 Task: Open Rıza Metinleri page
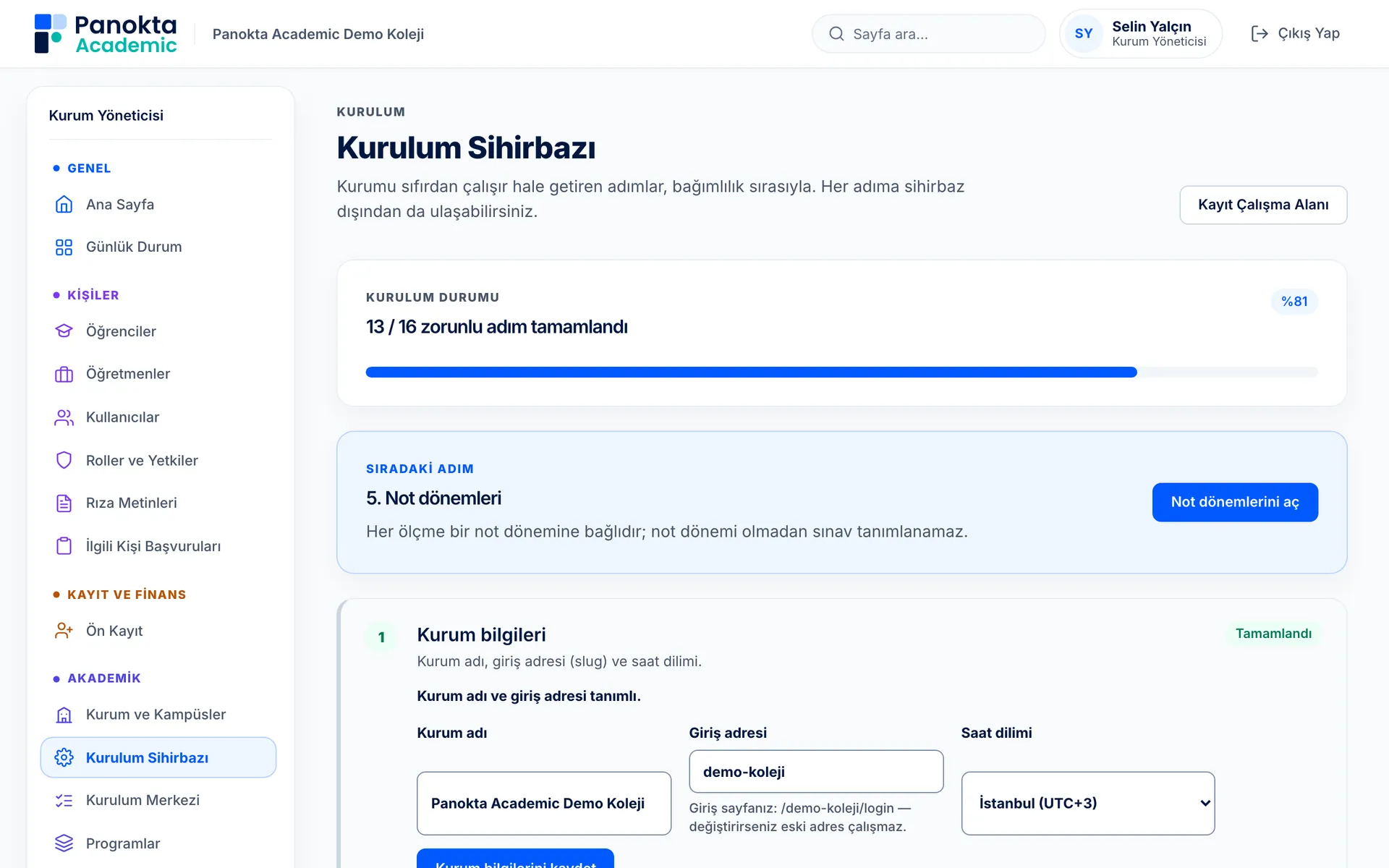coord(158,503)
